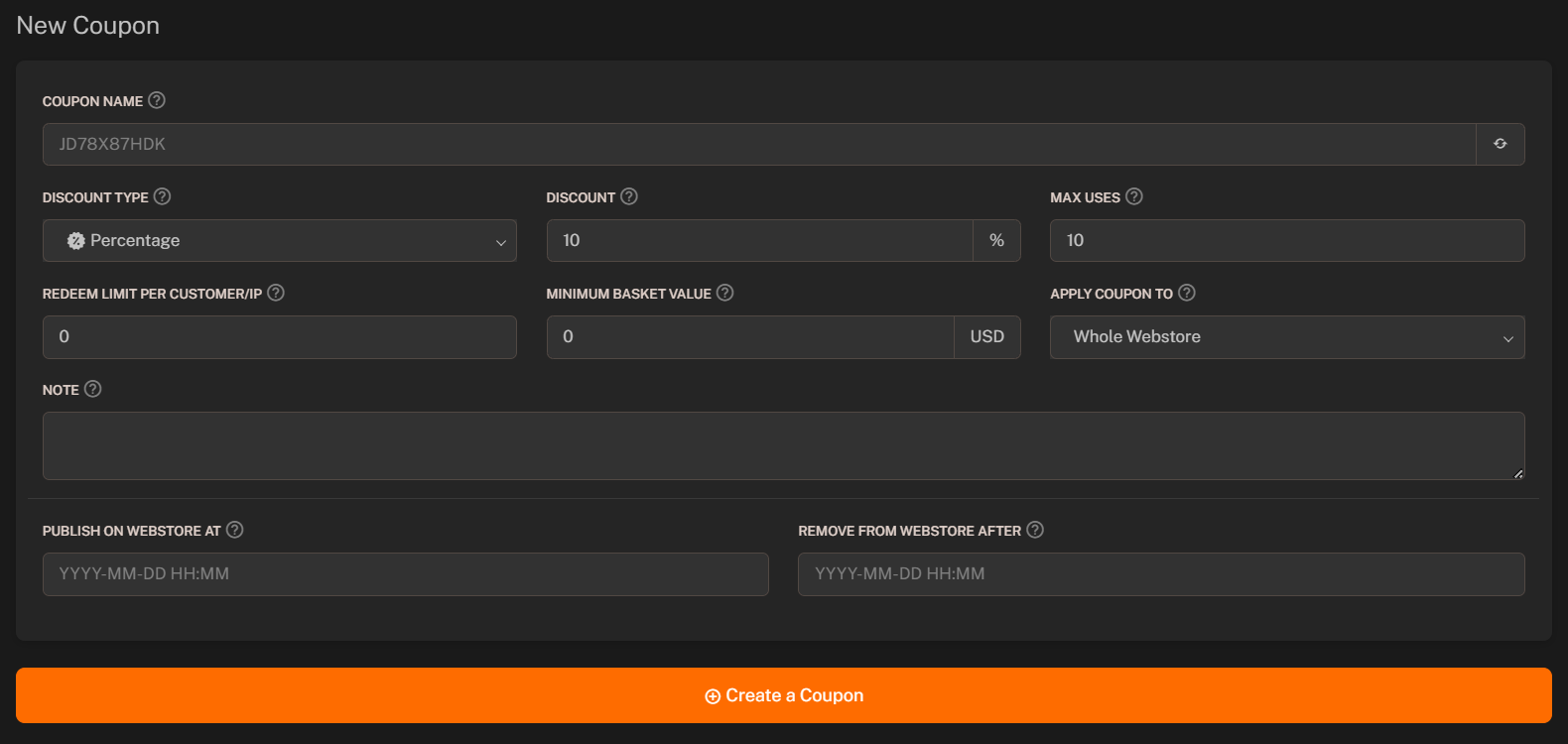The width and height of the screenshot is (1568, 744).
Task: Click the Coupon Name input field
Action: point(759,144)
